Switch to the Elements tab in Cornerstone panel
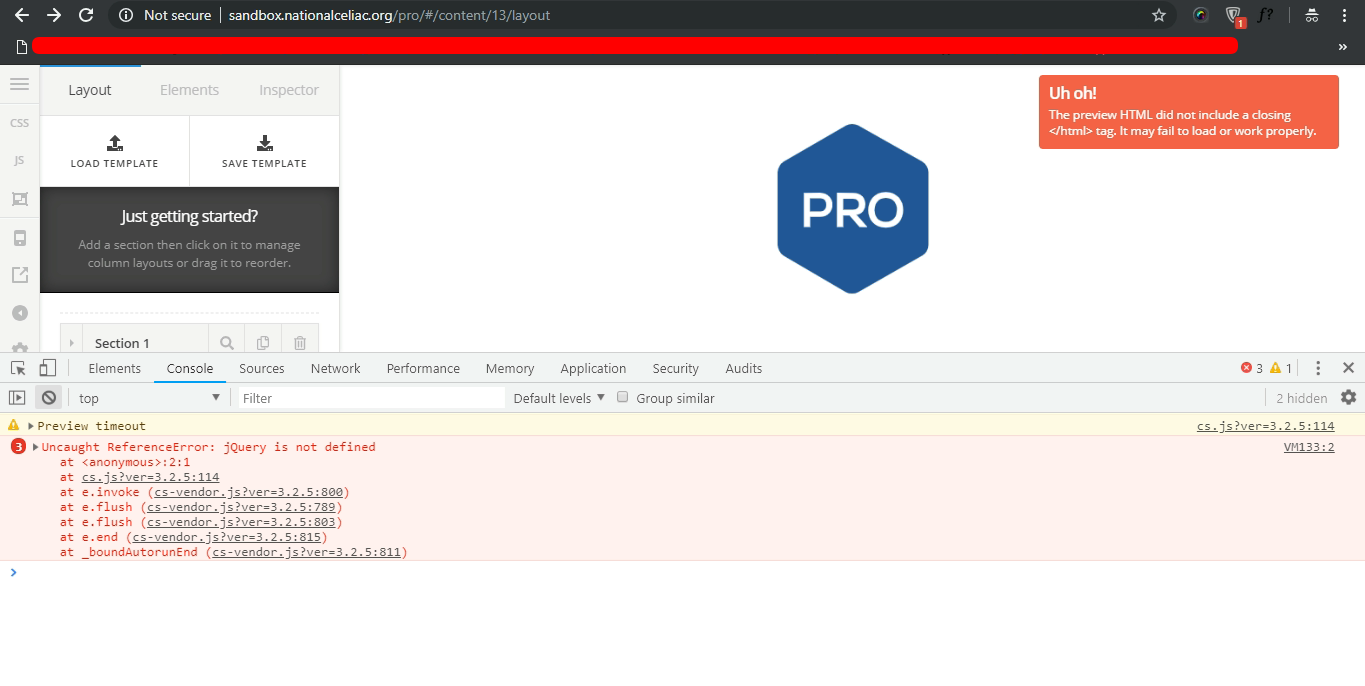 (x=189, y=90)
